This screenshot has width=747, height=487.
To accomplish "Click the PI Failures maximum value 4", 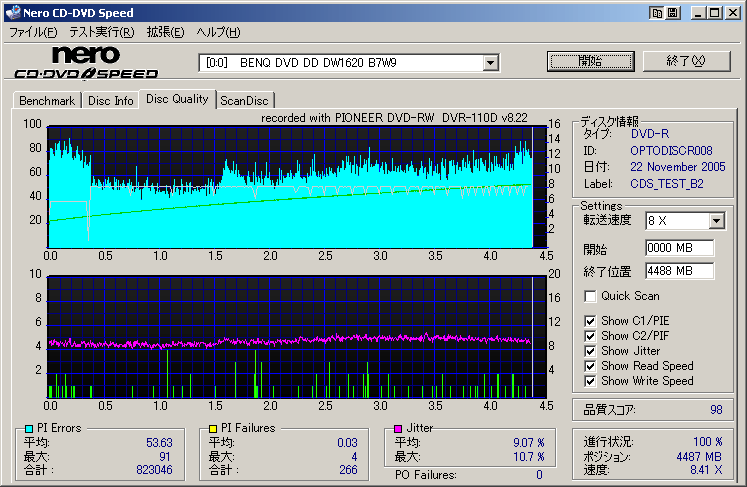I will 354,457.
